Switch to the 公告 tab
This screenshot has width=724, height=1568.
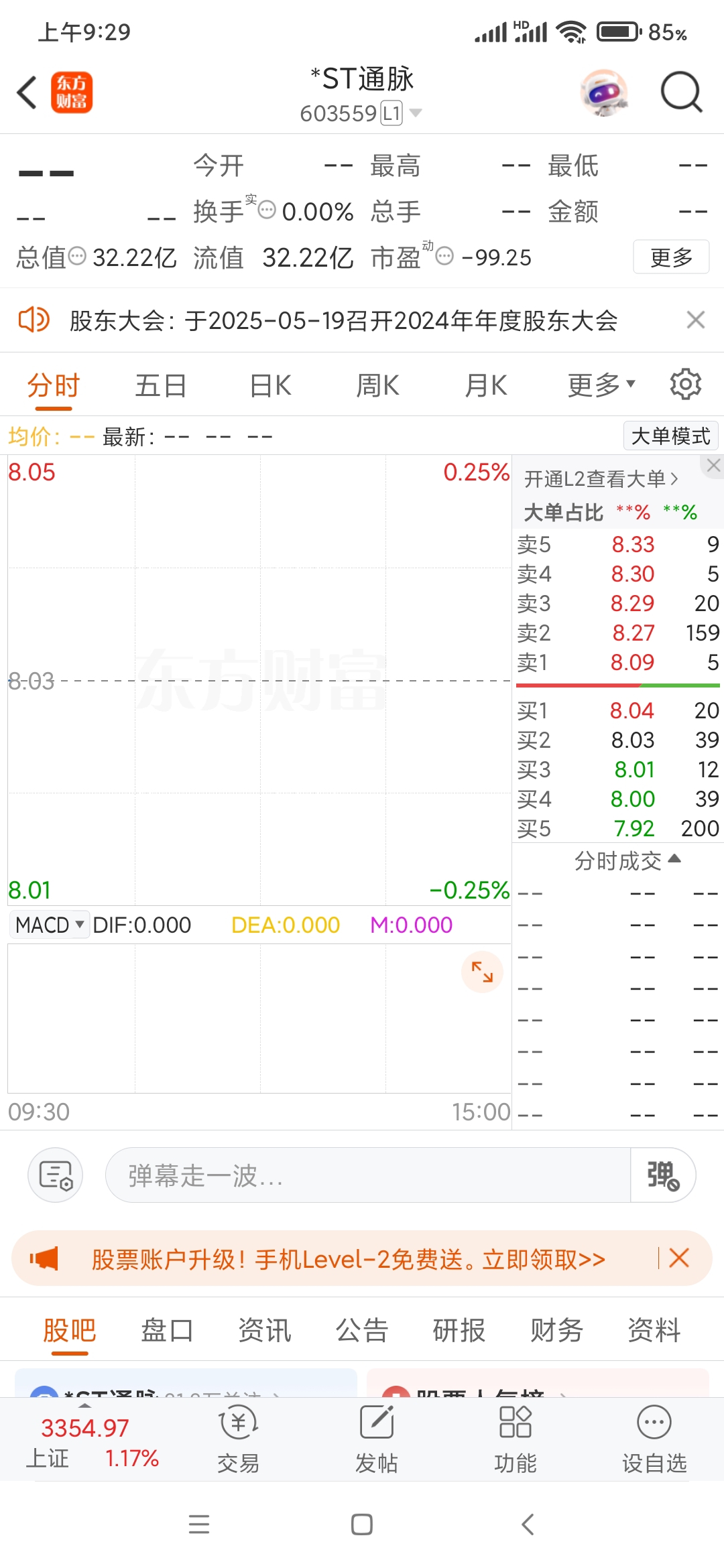pos(362,1330)
